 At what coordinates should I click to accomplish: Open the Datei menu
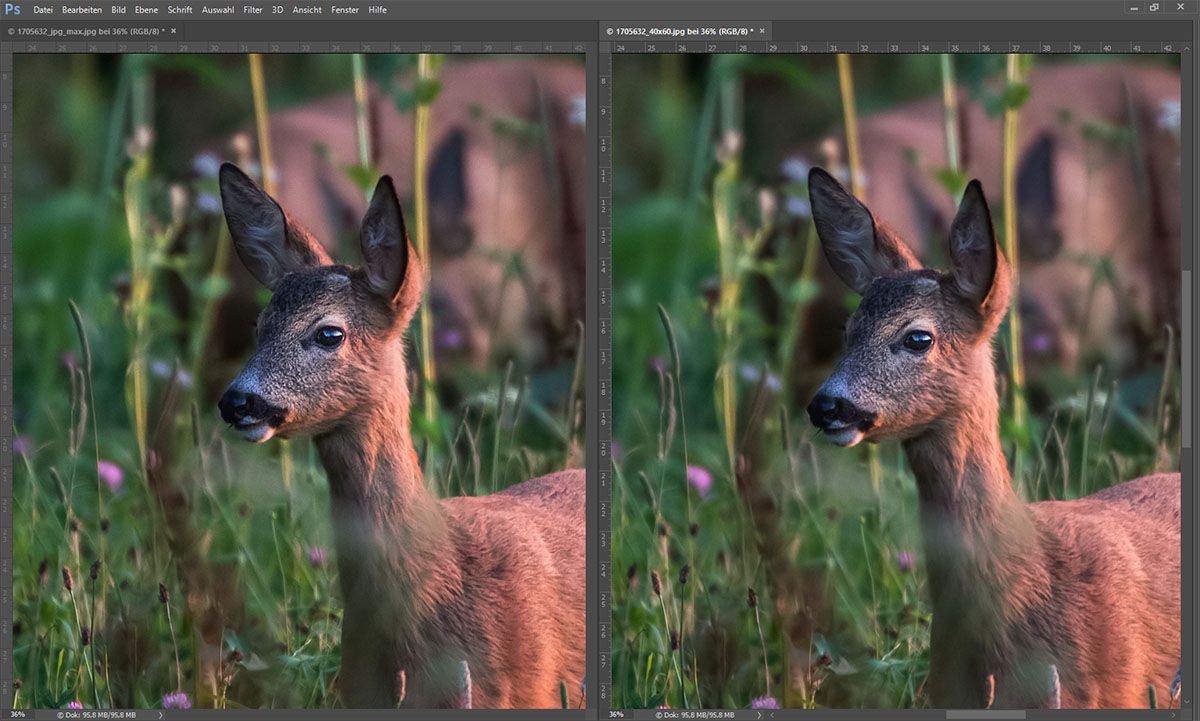[43, 9]
